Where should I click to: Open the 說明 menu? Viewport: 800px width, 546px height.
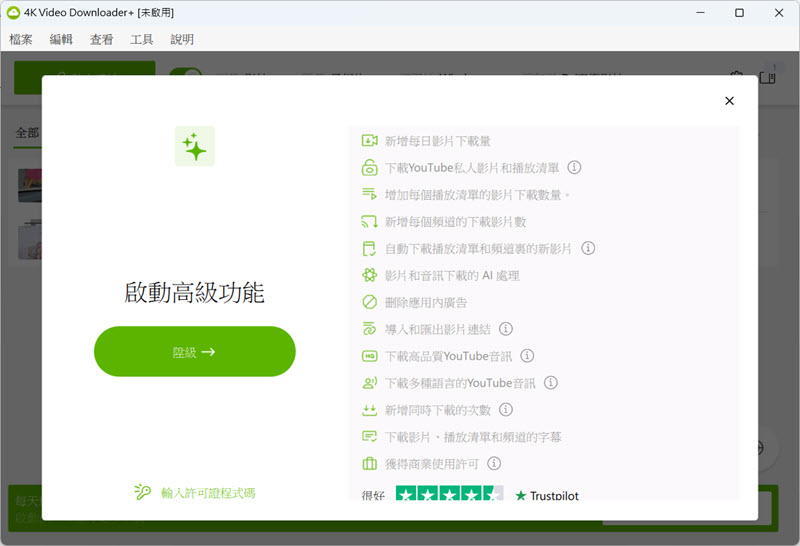pos(182,39)
